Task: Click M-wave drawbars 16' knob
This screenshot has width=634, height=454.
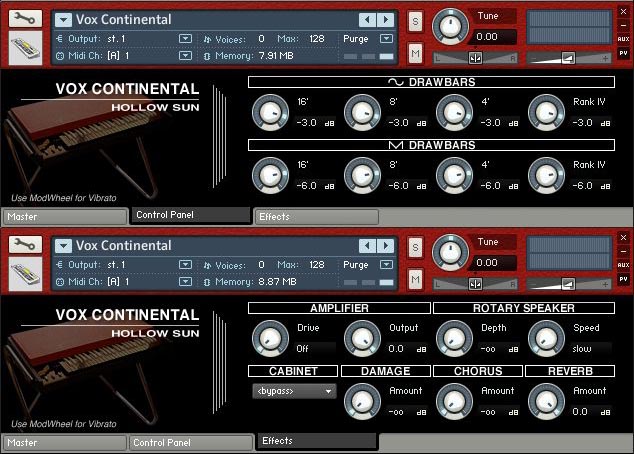Action: coord(271,176)
